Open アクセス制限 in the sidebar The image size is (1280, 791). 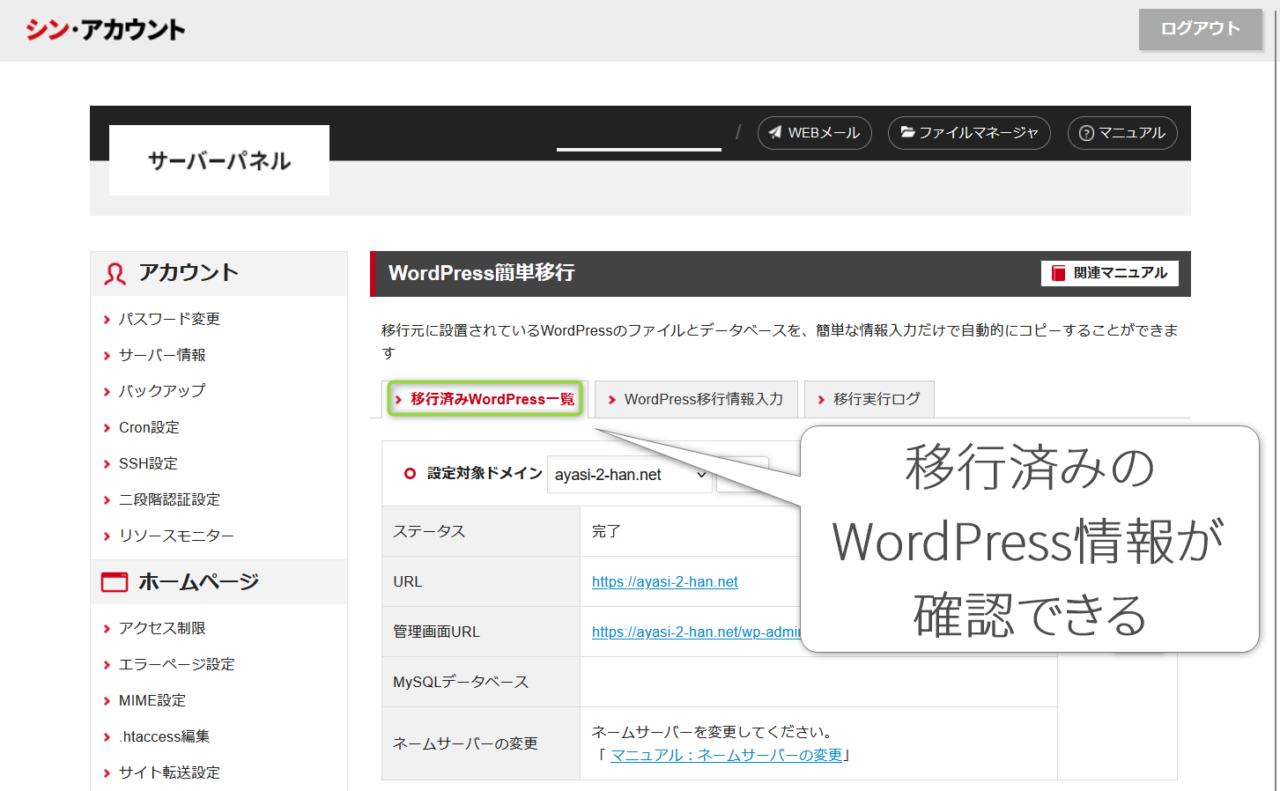[x=162, y=628]
